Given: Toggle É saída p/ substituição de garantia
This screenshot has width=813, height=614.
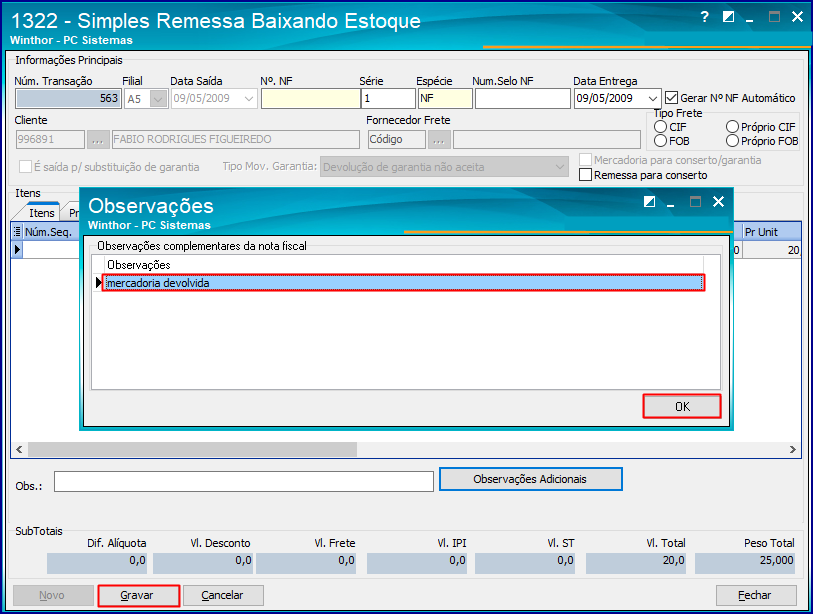Looking at the screenshot, I should coord(25,166).
